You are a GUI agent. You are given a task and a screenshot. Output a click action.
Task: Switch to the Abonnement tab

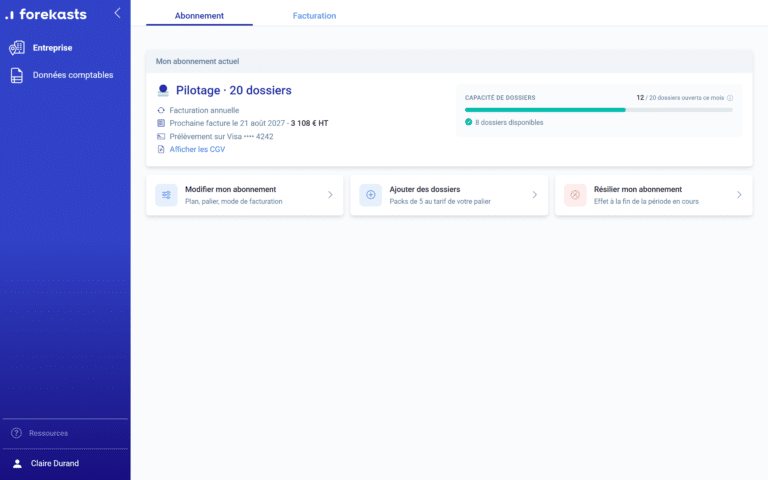pos(199,16)
